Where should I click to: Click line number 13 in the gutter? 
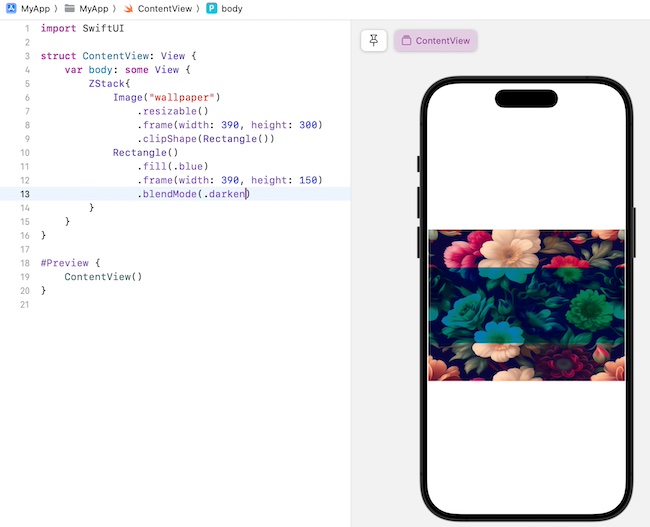pyautogui.click(x=24, y=194)
